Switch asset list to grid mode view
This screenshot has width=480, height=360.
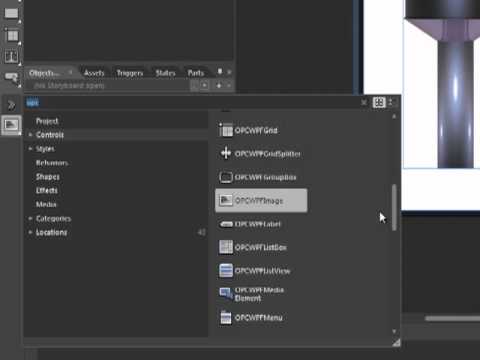[379, 102]
